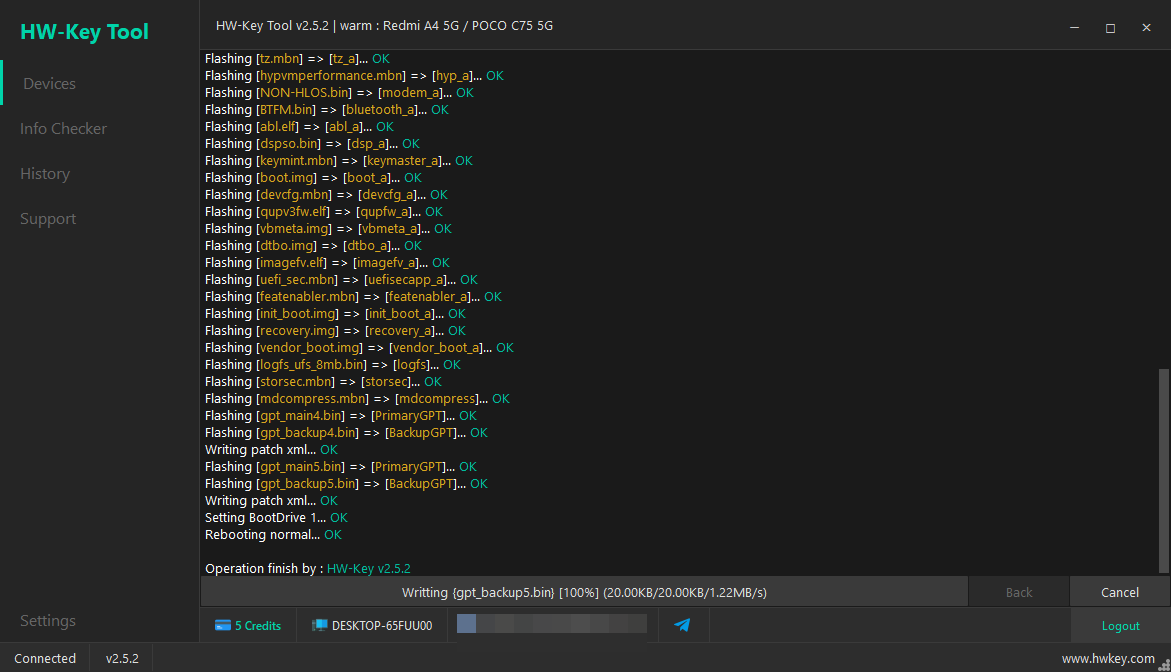Go to the History page

tap(45, 173)
